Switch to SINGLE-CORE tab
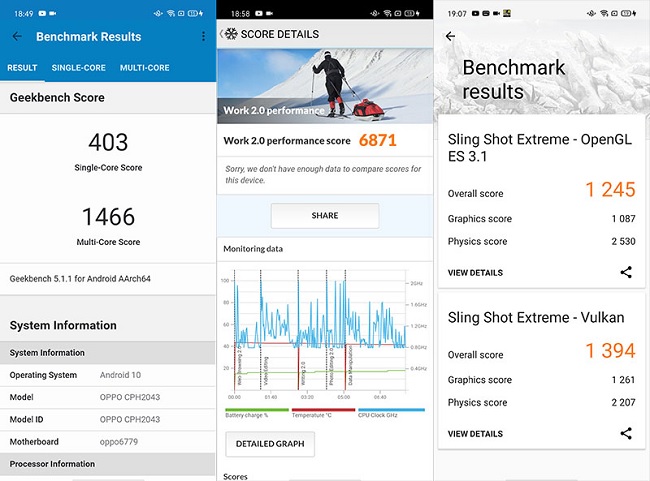Viewport: 650px width, 481px height. (79, 68)
